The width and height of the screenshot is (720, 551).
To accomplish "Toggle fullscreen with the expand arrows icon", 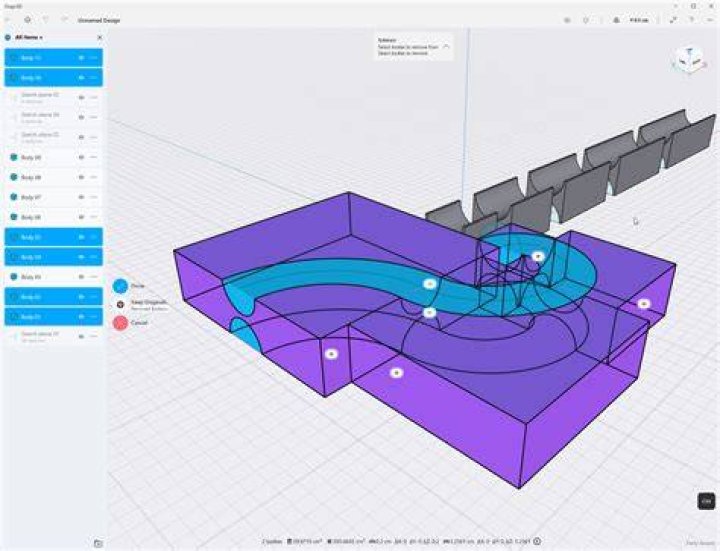I will 673,20.
